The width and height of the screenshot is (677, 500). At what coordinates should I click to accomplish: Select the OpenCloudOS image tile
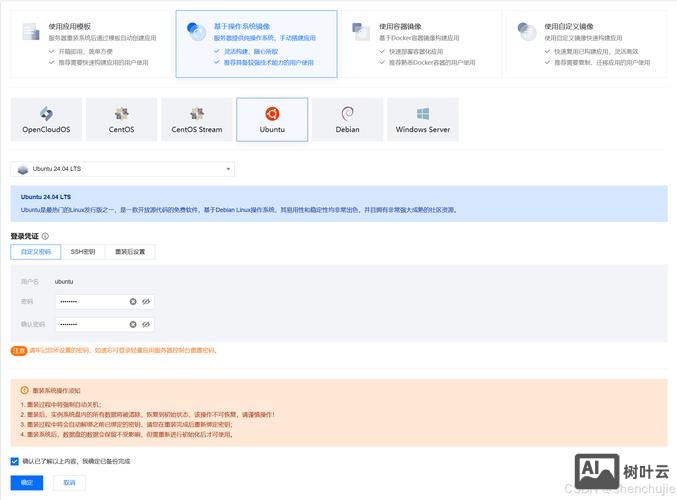click(x=46, y=120)
